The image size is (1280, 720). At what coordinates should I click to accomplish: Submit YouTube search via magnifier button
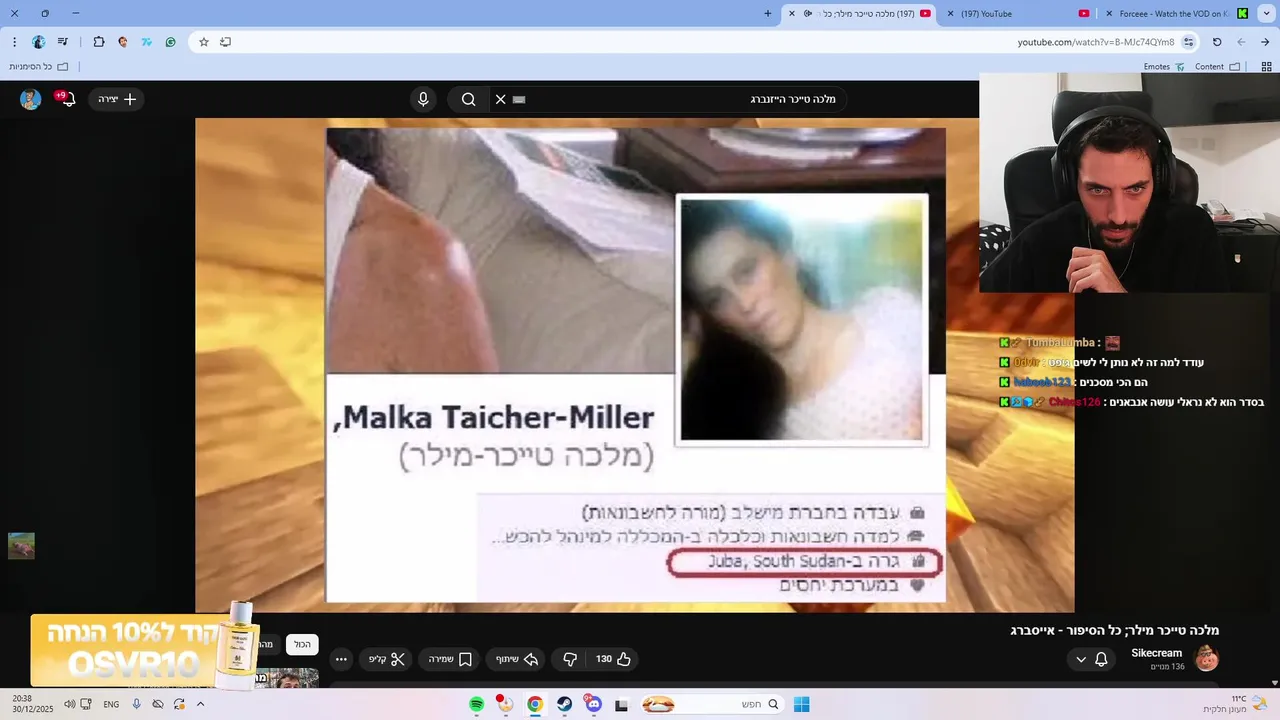tap(468, 99)
